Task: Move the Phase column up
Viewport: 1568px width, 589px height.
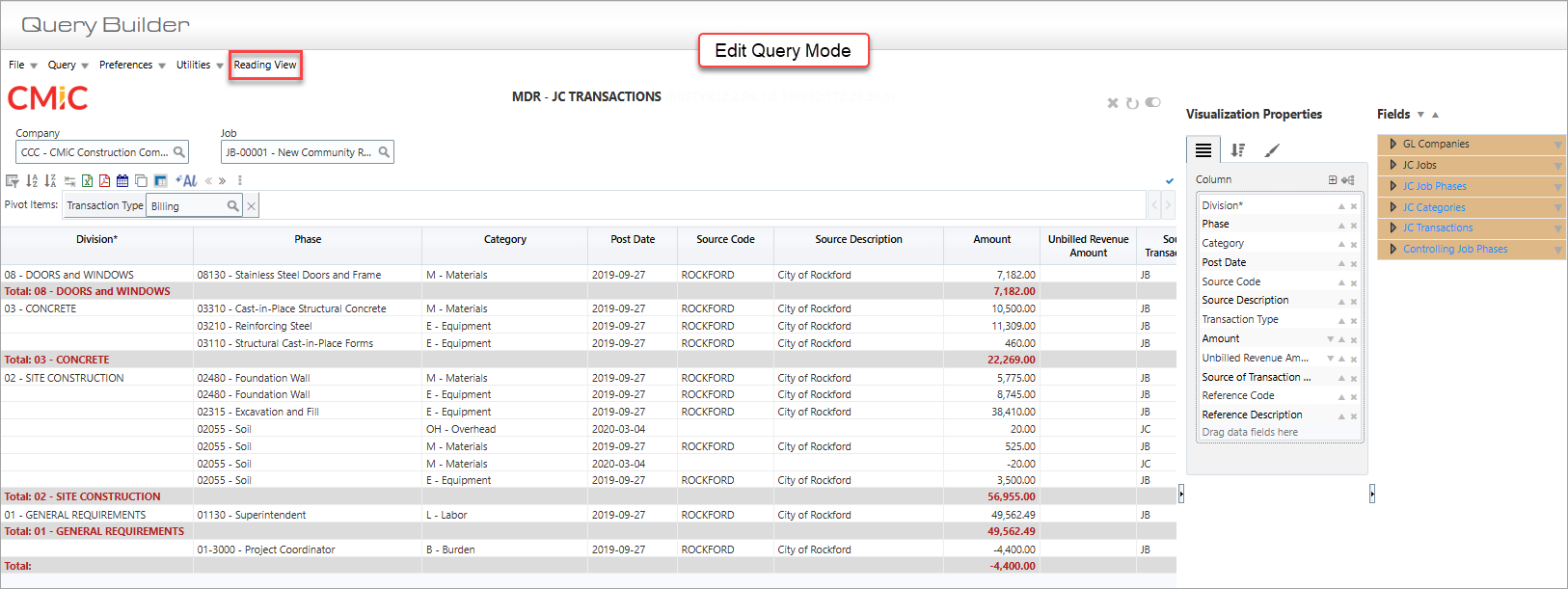Action: click(x=1341, y=226)
